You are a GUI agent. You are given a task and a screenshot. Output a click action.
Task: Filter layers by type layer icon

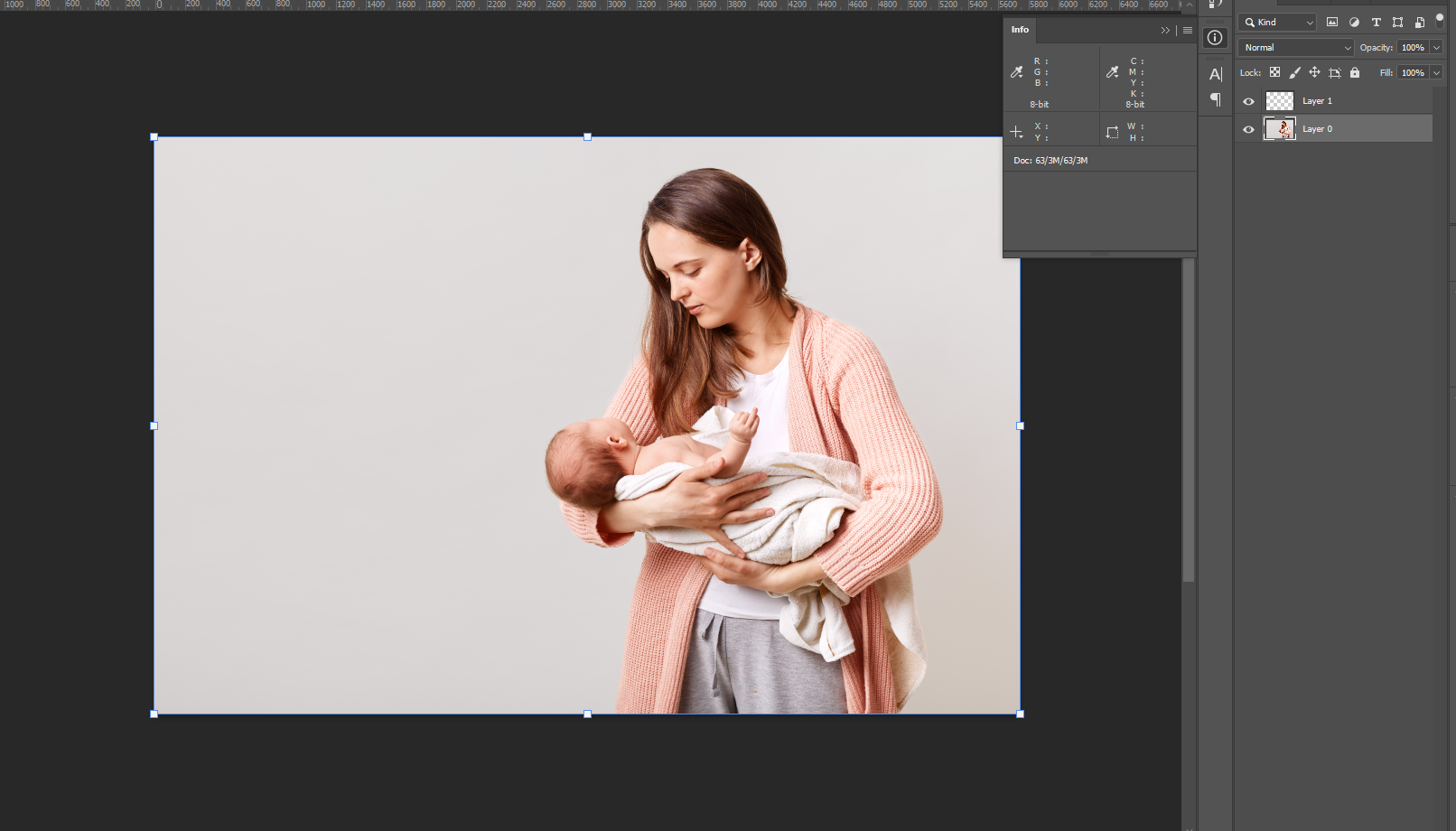coord(1376,23)
